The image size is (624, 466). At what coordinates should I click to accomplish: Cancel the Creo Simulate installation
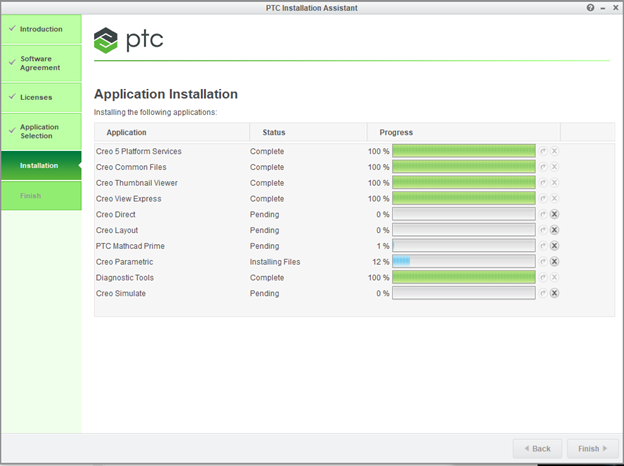[554, 293]
